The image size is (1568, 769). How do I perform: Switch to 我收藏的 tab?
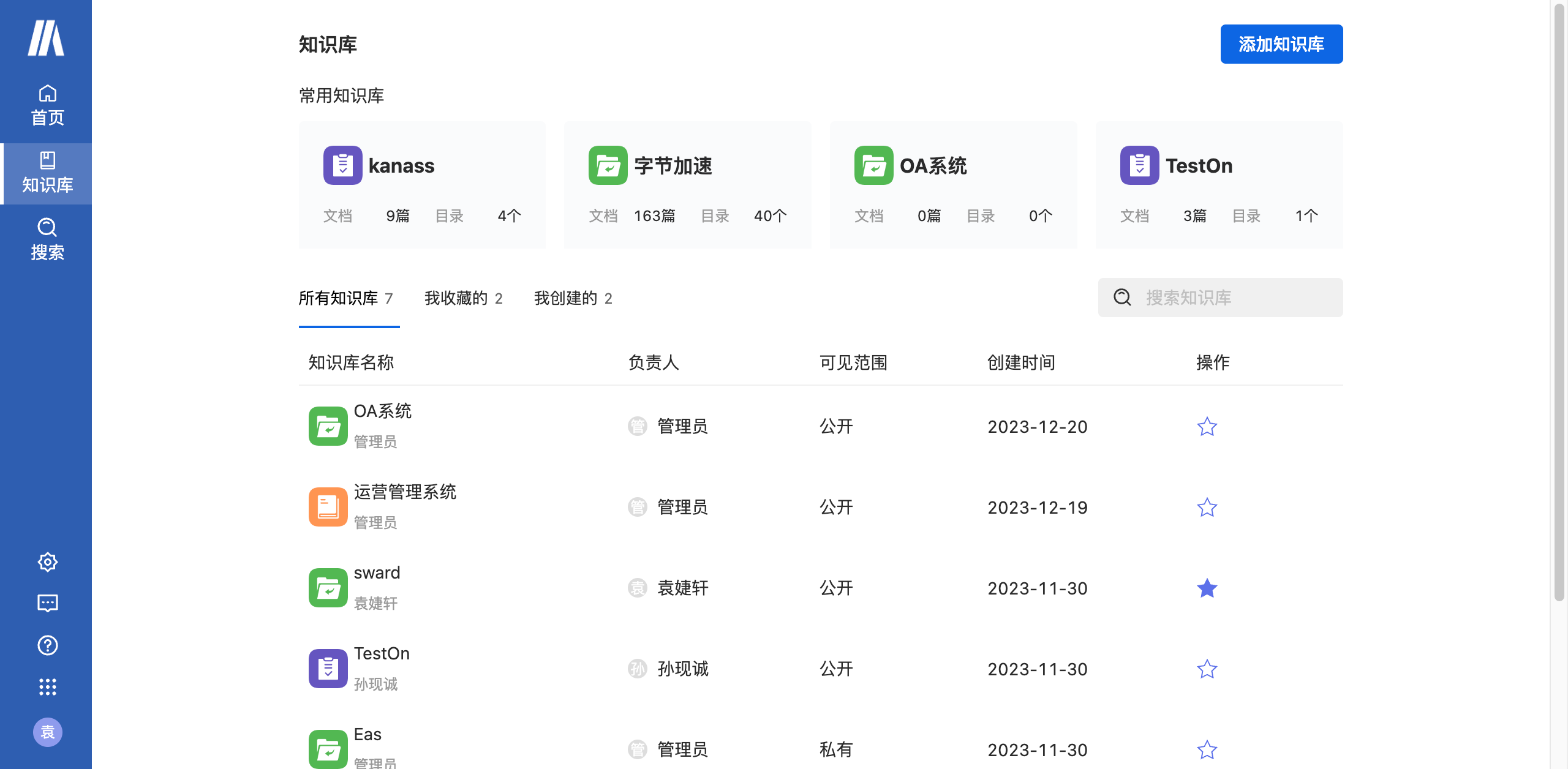(x=463, y=298)
